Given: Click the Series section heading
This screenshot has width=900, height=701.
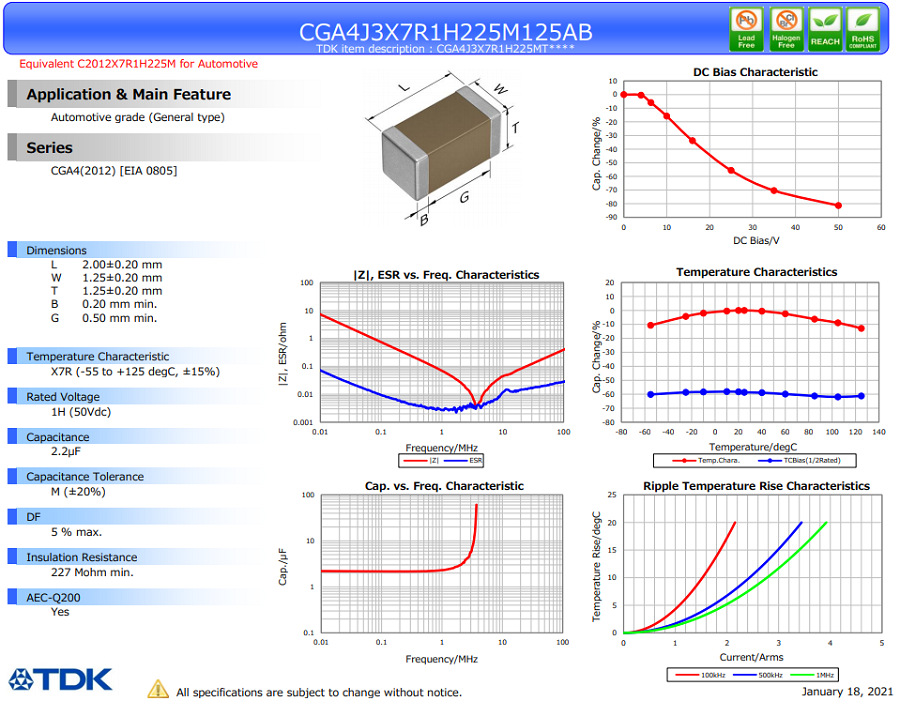Looking at the screenshot, I should click(x=49, y=148).
